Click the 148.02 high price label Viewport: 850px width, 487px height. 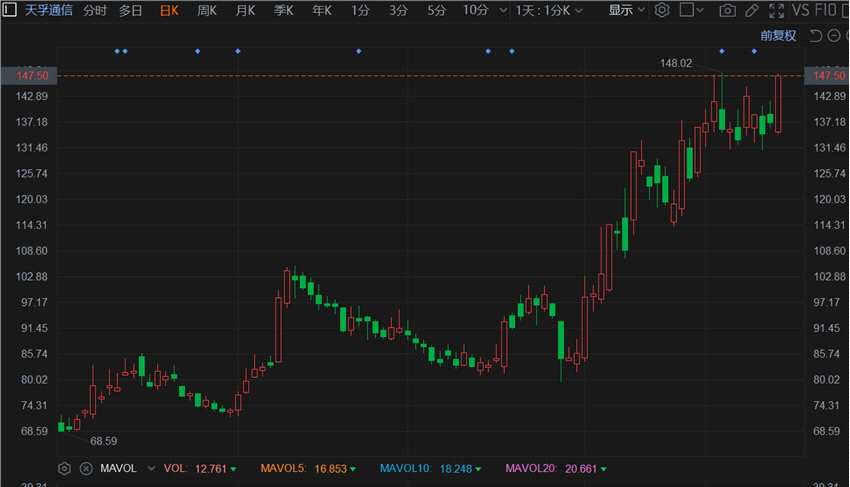675,63
